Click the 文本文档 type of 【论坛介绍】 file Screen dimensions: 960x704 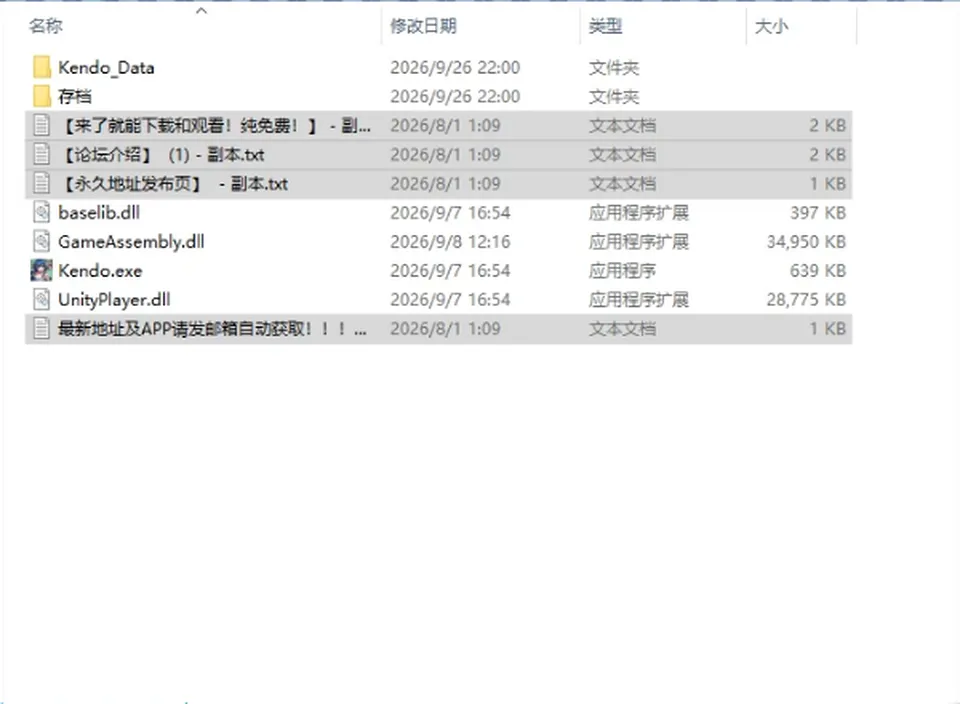(622, 154)
